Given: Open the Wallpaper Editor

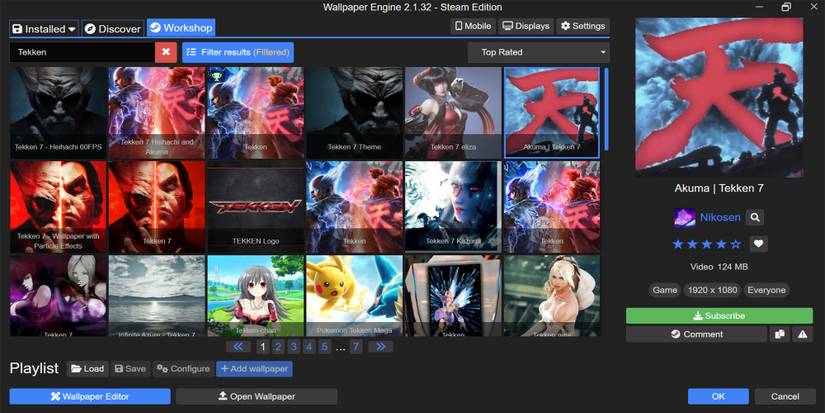Looking at the screenshot, I should pyautogui.click(x=90, y=397).
